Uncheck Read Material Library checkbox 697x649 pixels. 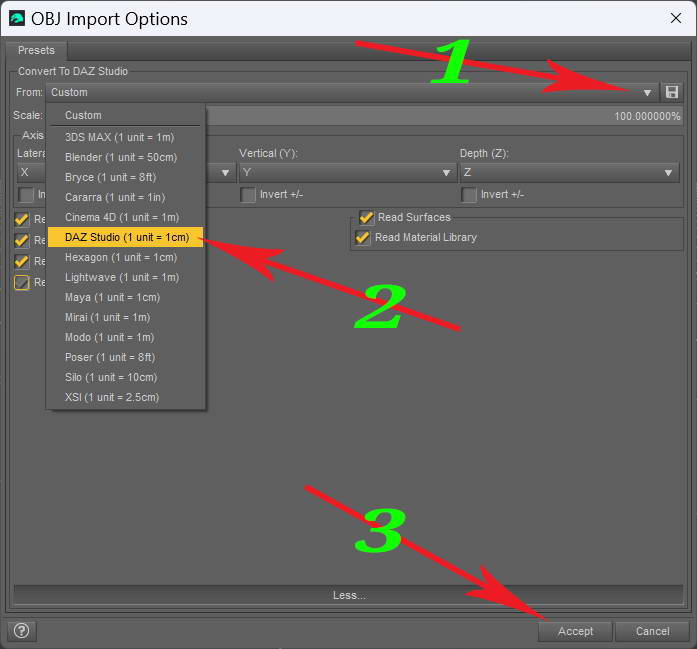pos(362,237)
